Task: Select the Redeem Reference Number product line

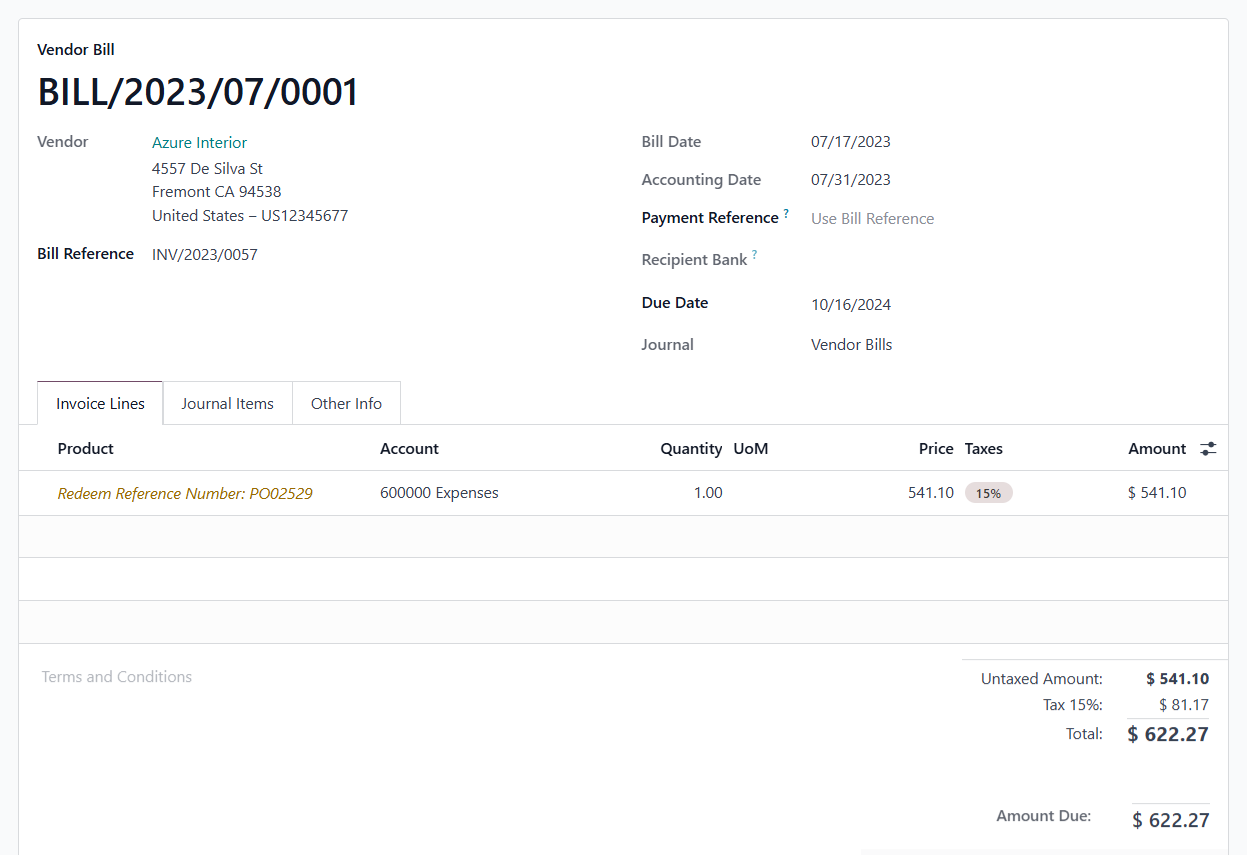Action: 185,493
